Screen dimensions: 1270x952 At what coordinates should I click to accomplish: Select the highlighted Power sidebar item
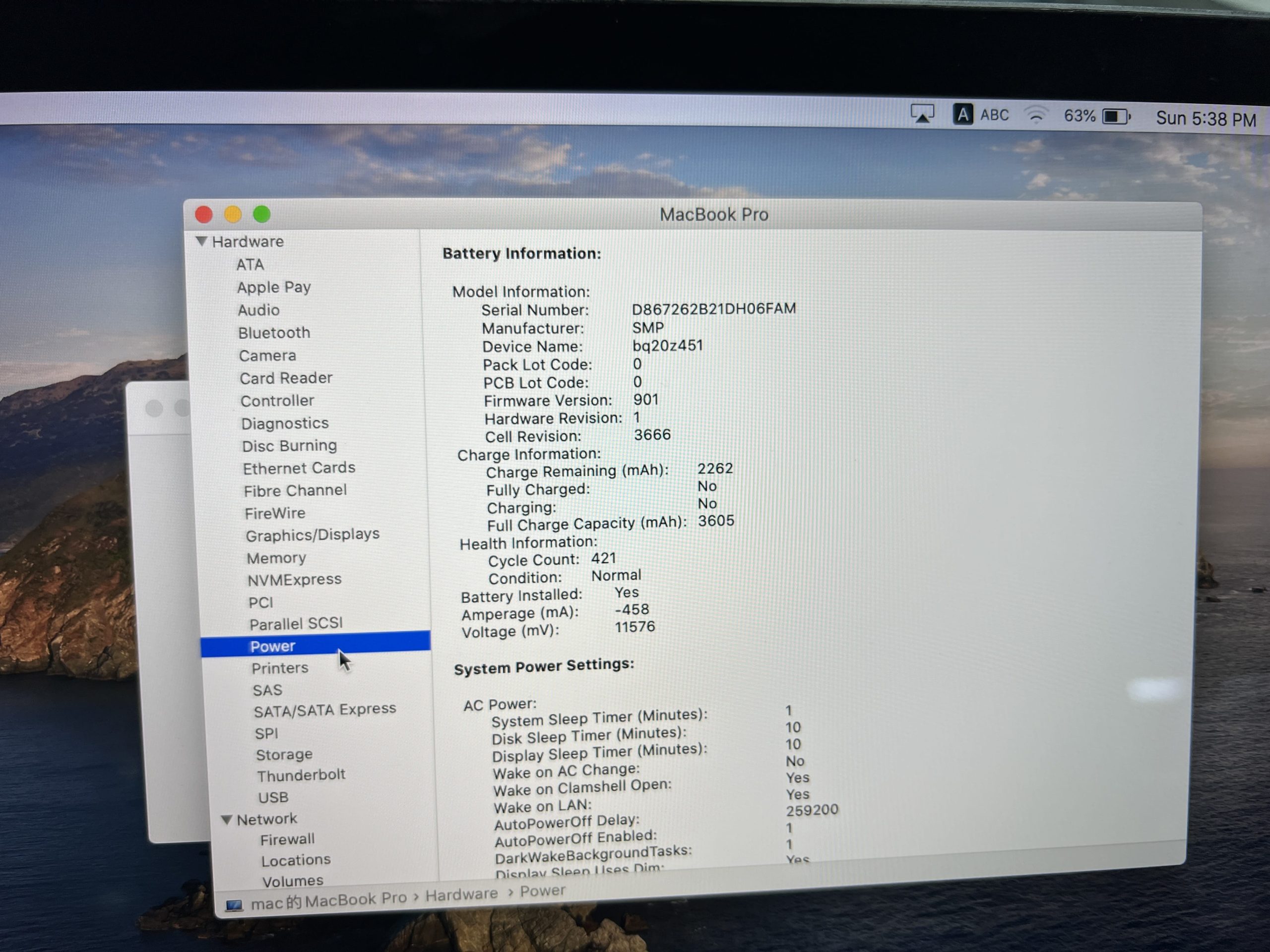pos(315,645)
